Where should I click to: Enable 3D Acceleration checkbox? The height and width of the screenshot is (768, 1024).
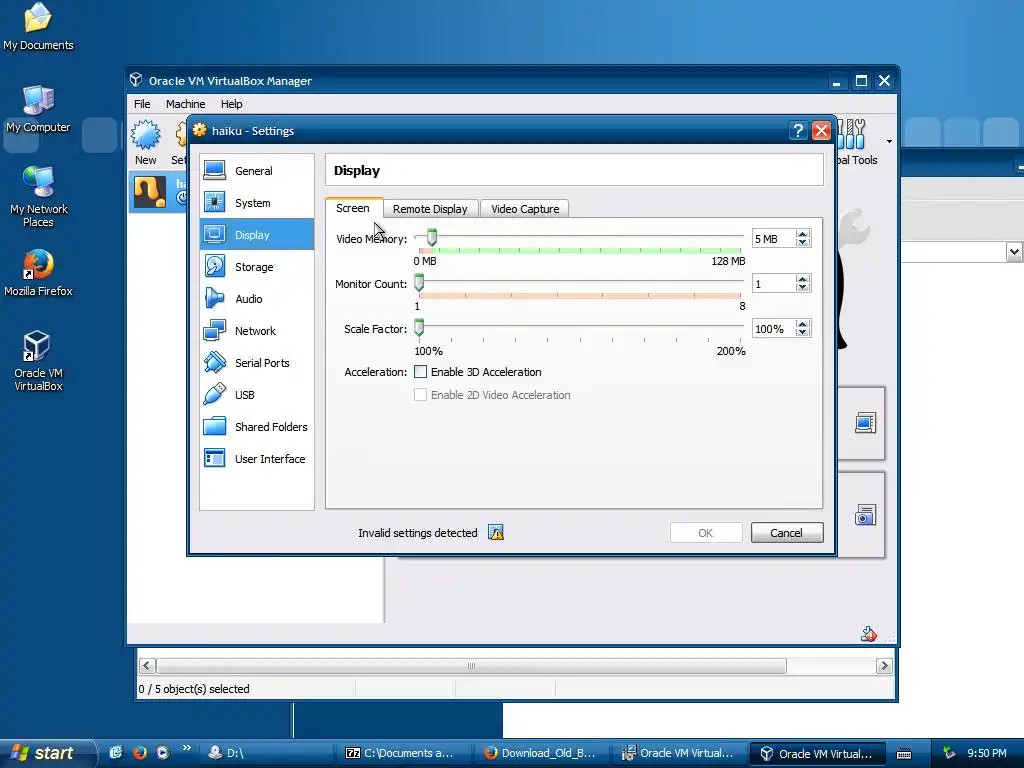[x=421, y=372]
